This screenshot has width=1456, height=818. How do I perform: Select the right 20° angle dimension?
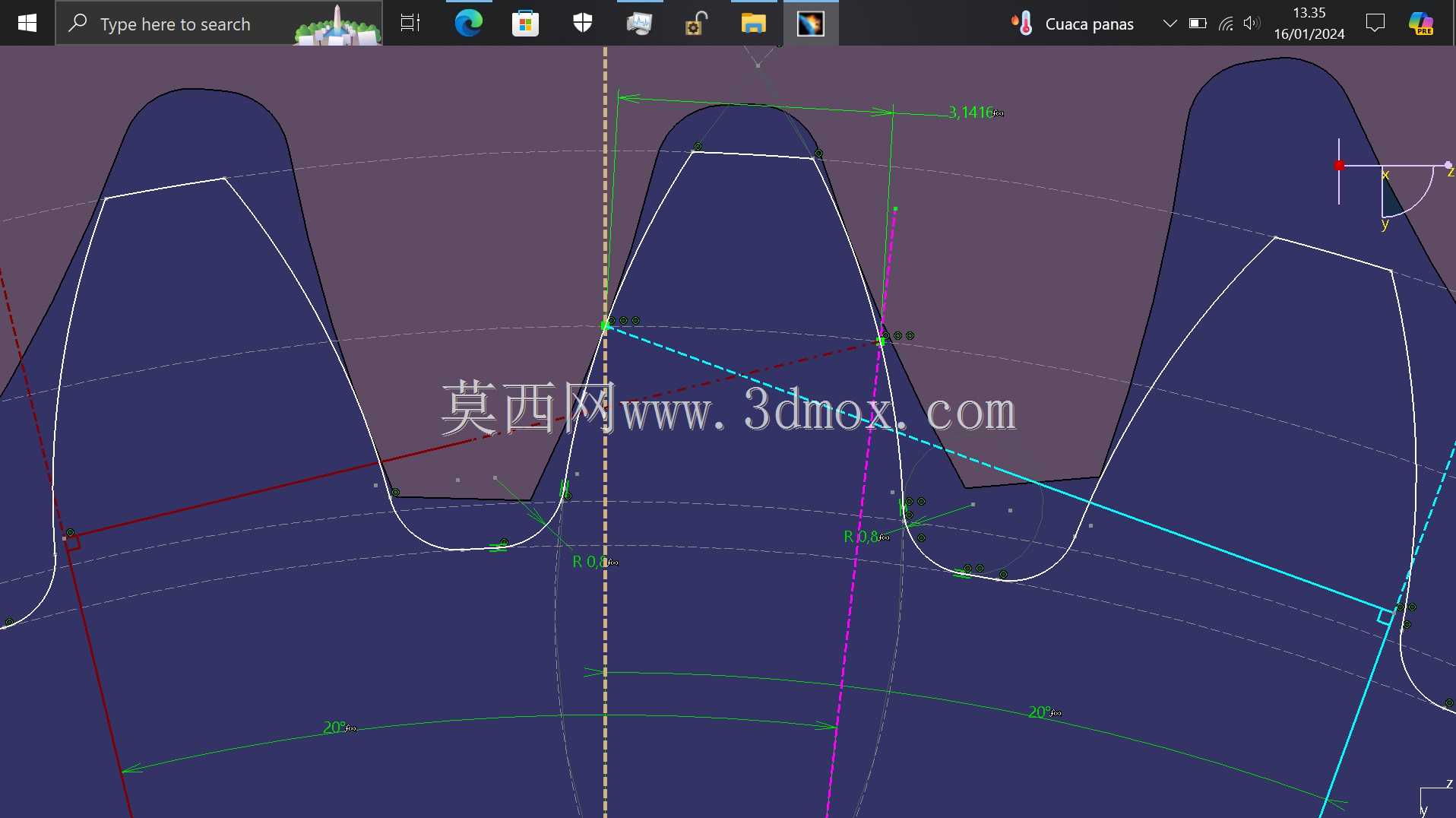[1040, 712]
